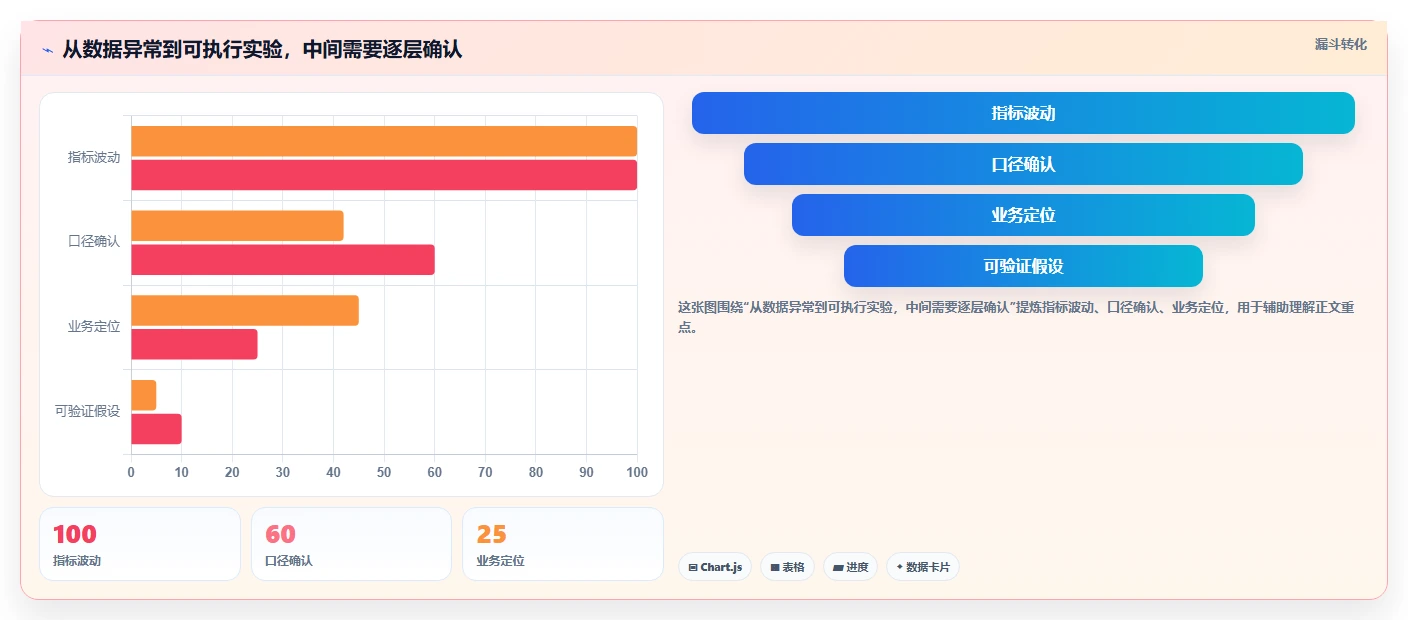Click the Chart.js tag
This screenshot has width=1408, height=620.
[x=715, y=567]
